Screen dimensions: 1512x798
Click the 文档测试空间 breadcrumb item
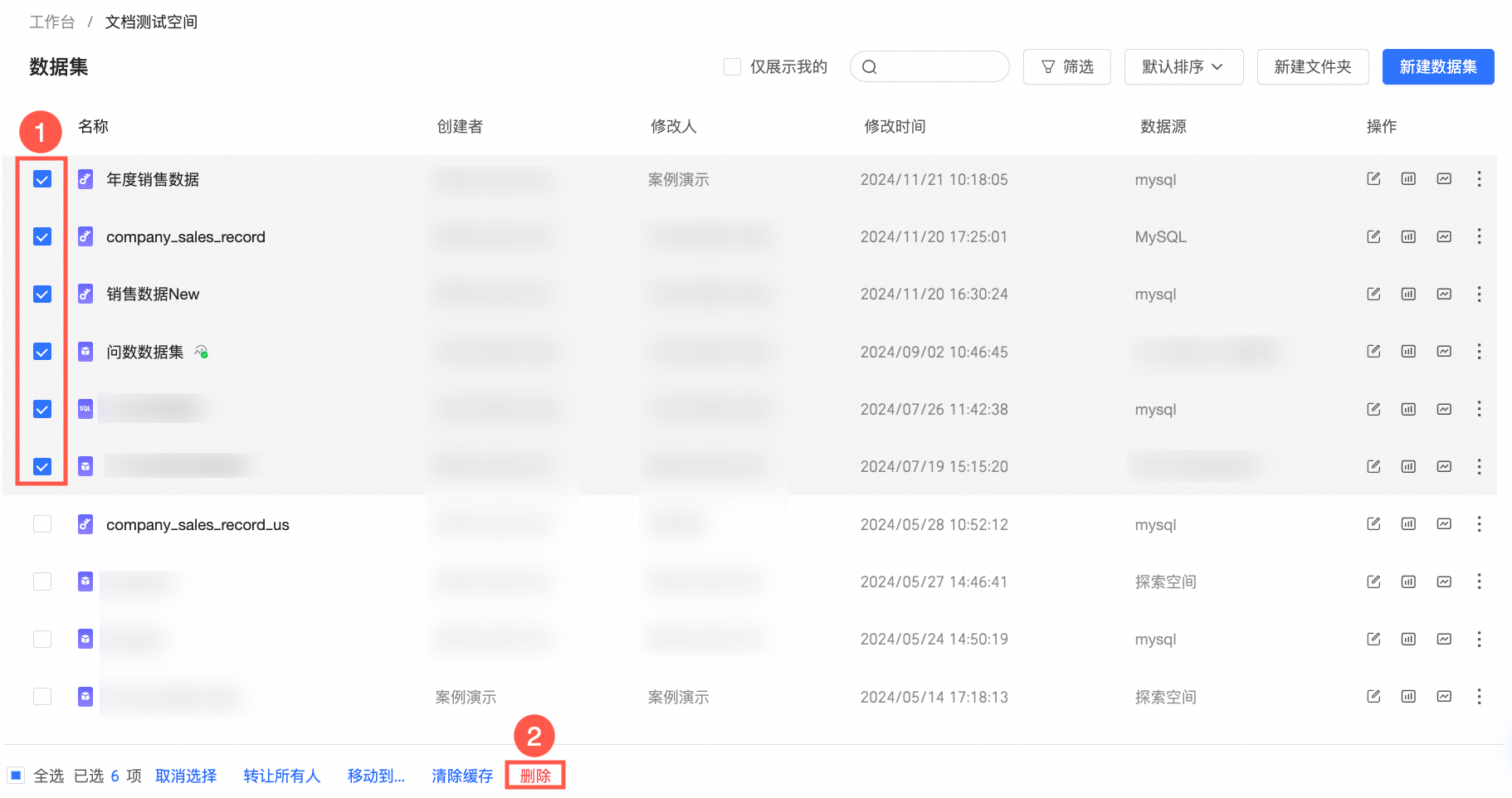[x=151, y=22]
